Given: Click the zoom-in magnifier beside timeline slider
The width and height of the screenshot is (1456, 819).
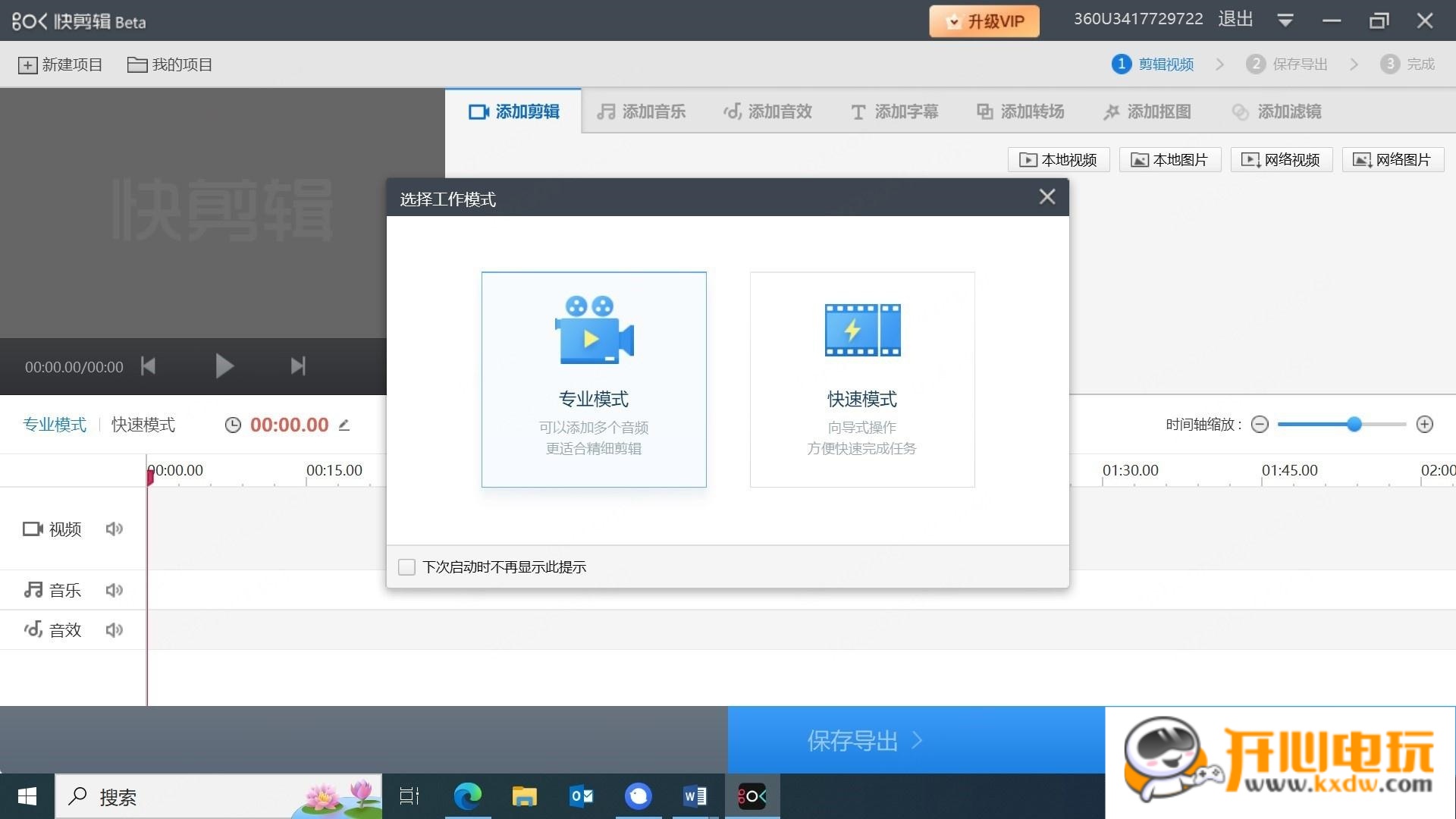Looking at the screenshot, I should pyautogui.click(x=1424, y=425).
